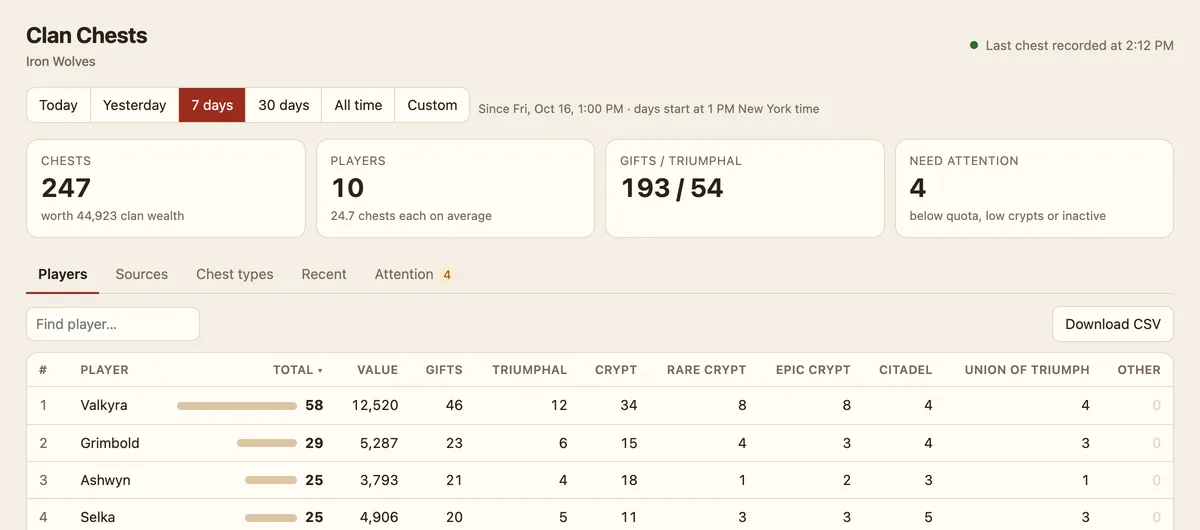Sort by the GIFTS column
The image size is (1200, 530).
point(444,370)
